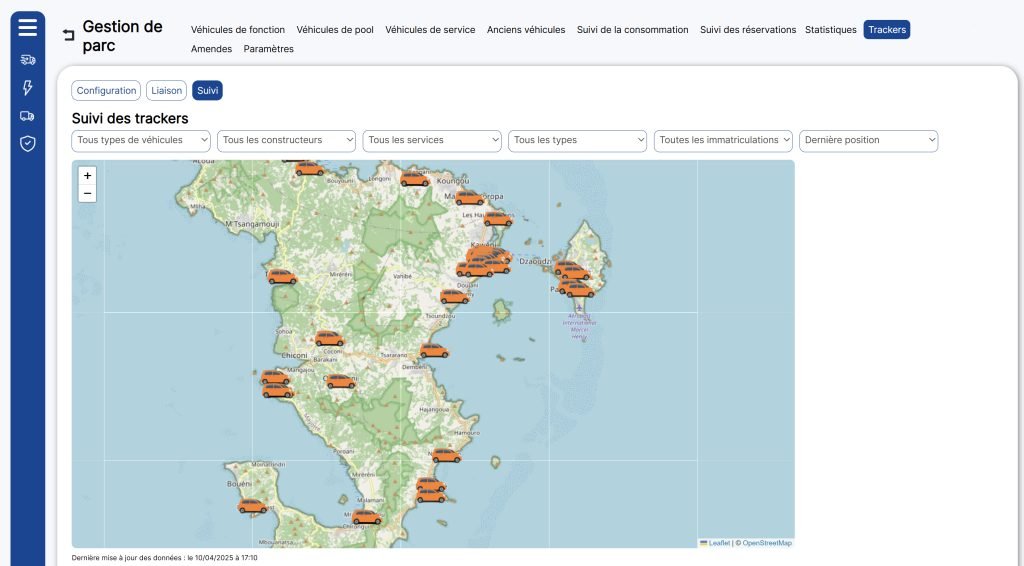This screenshot has height=566, width=1024.
Task: Open the Paramètres tab
Action: [x=268, y=48]
